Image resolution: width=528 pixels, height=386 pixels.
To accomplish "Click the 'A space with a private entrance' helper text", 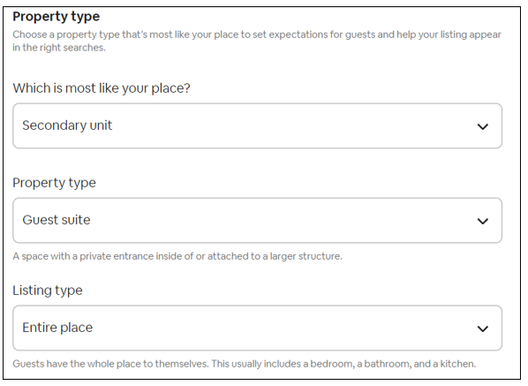I will 177,256.
